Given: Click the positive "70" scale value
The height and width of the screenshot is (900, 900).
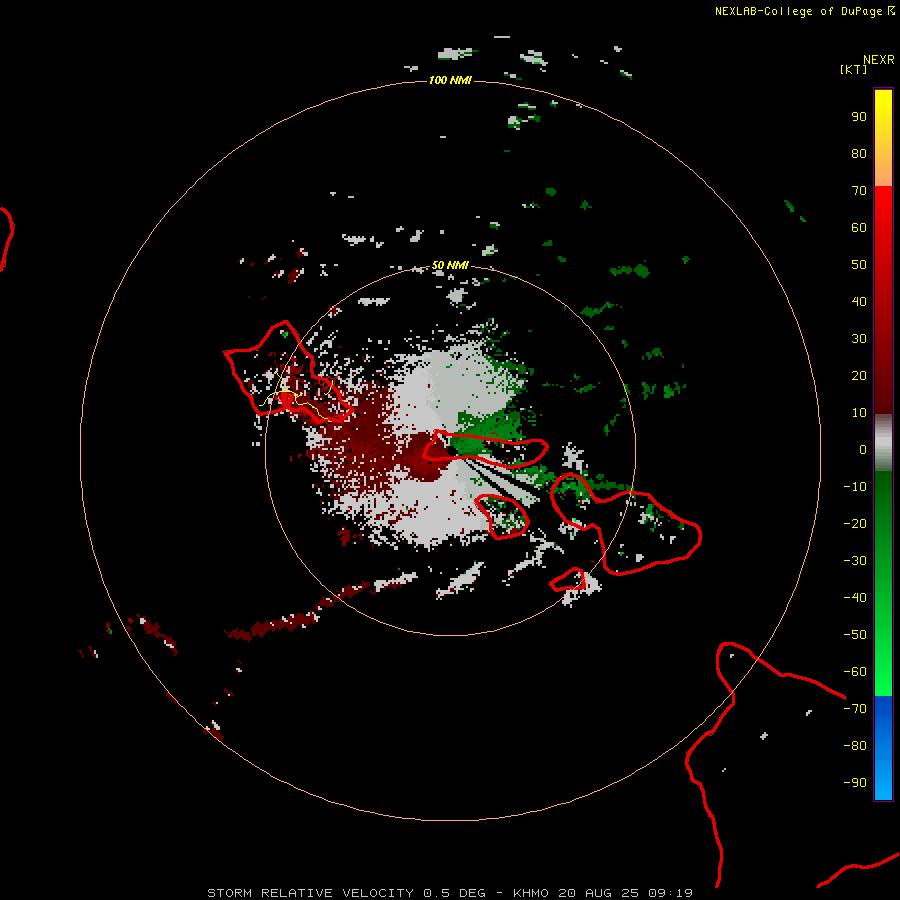Looking at the screenshot, I should pos(859,191).
